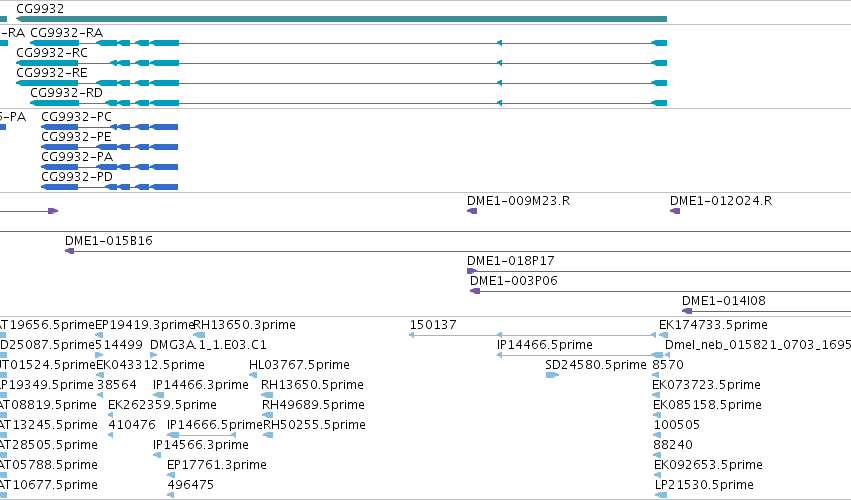This screenshot has height=500, width=851.
Task: Select the RH49689.5prime EST label
Action: (313, 406)
